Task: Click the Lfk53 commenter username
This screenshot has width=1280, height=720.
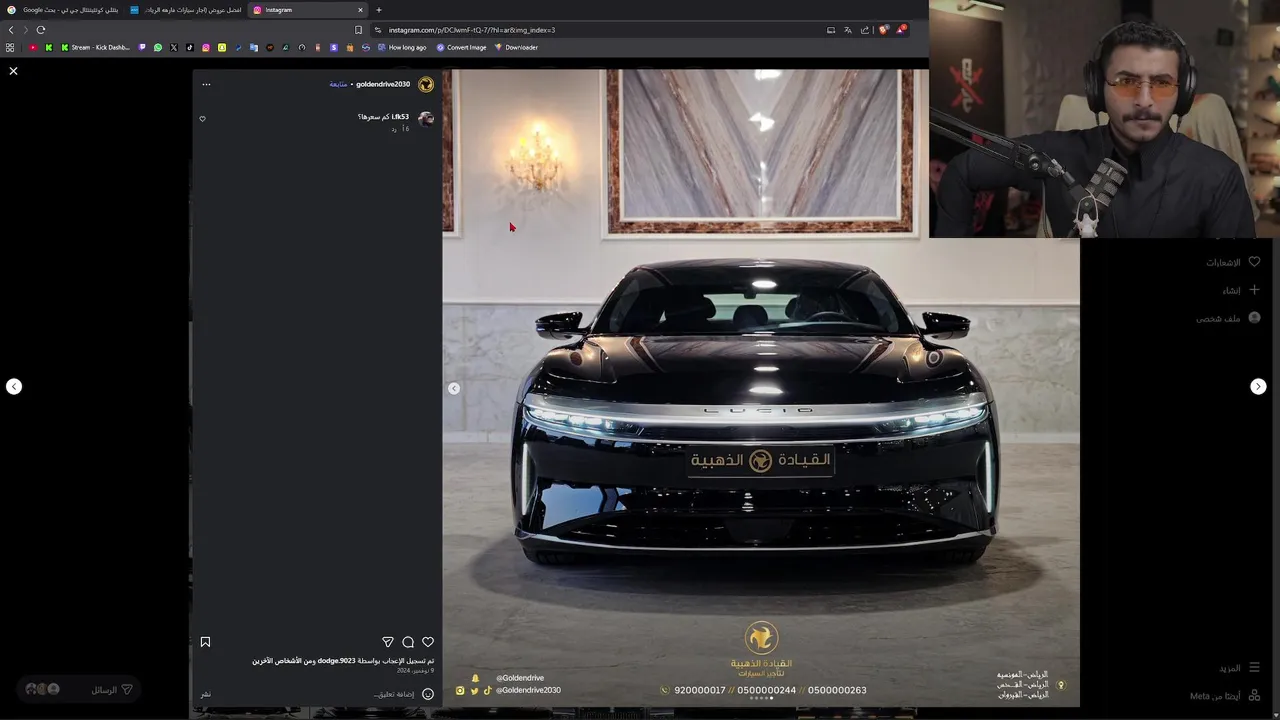Action: pos(400,117)
